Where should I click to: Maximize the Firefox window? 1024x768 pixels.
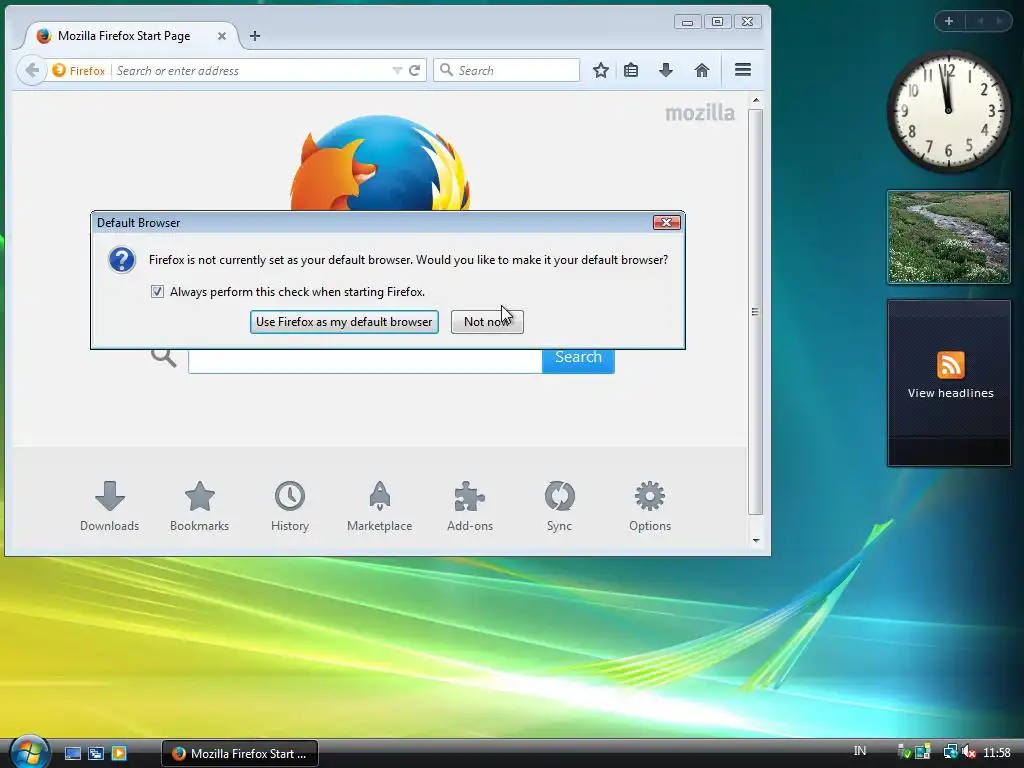717,22
